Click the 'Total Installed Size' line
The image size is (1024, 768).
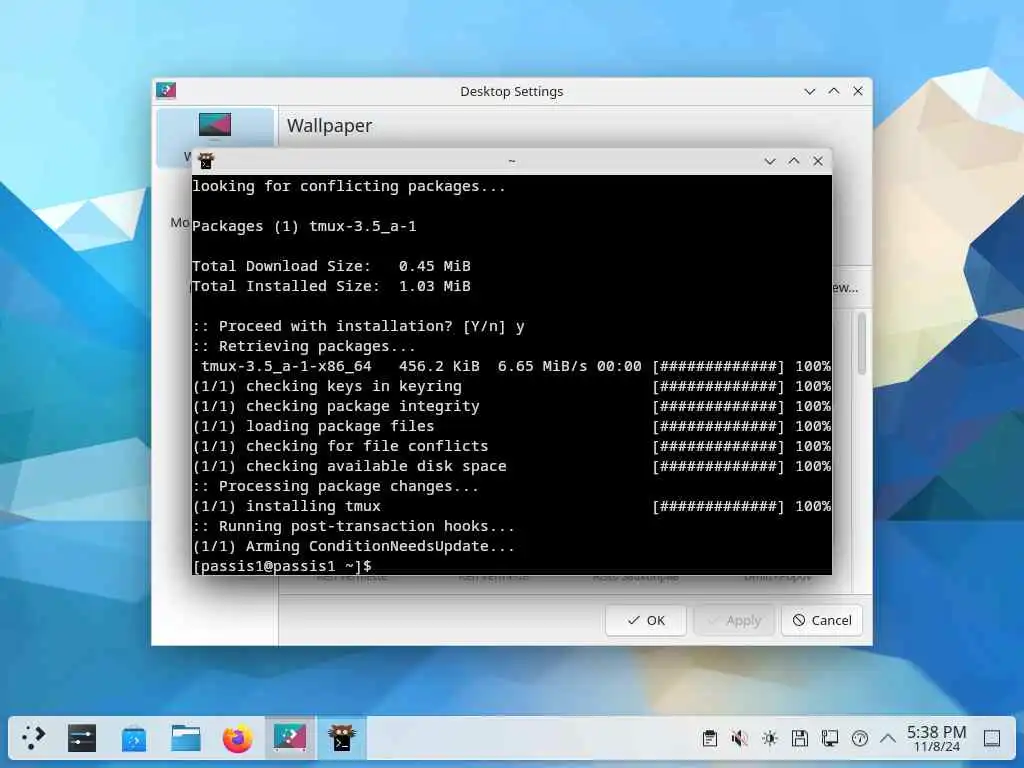coord(331,286)
